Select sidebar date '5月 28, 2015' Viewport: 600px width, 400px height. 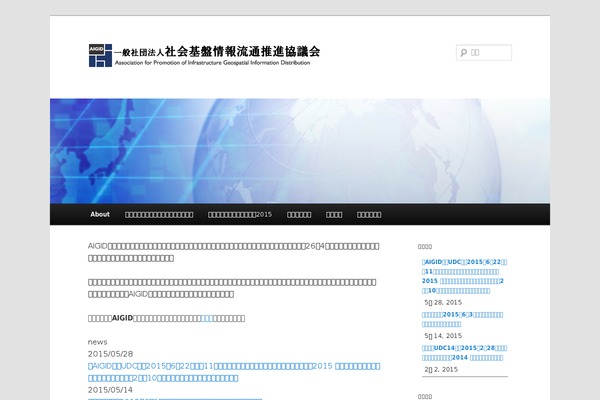443,302
